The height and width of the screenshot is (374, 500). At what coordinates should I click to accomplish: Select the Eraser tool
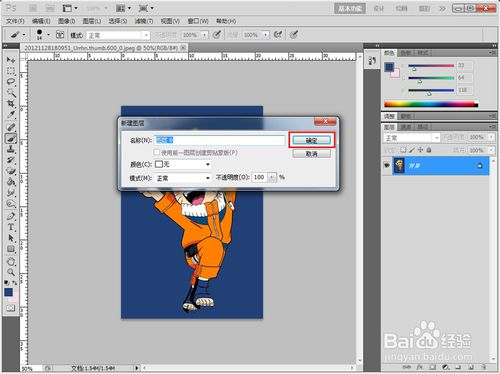(11, 171)
